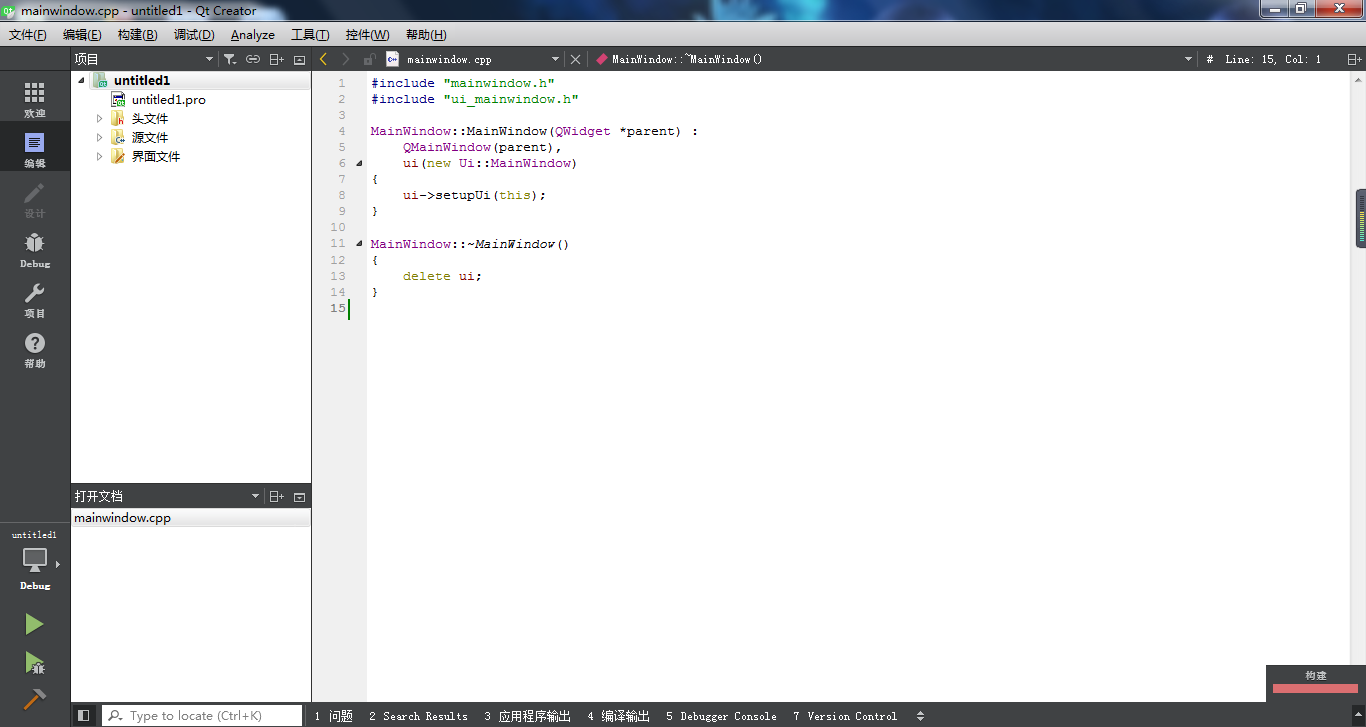Toggle the left sidebar visibility
This screenshot has width=1366, height=727.
point(84,716)
